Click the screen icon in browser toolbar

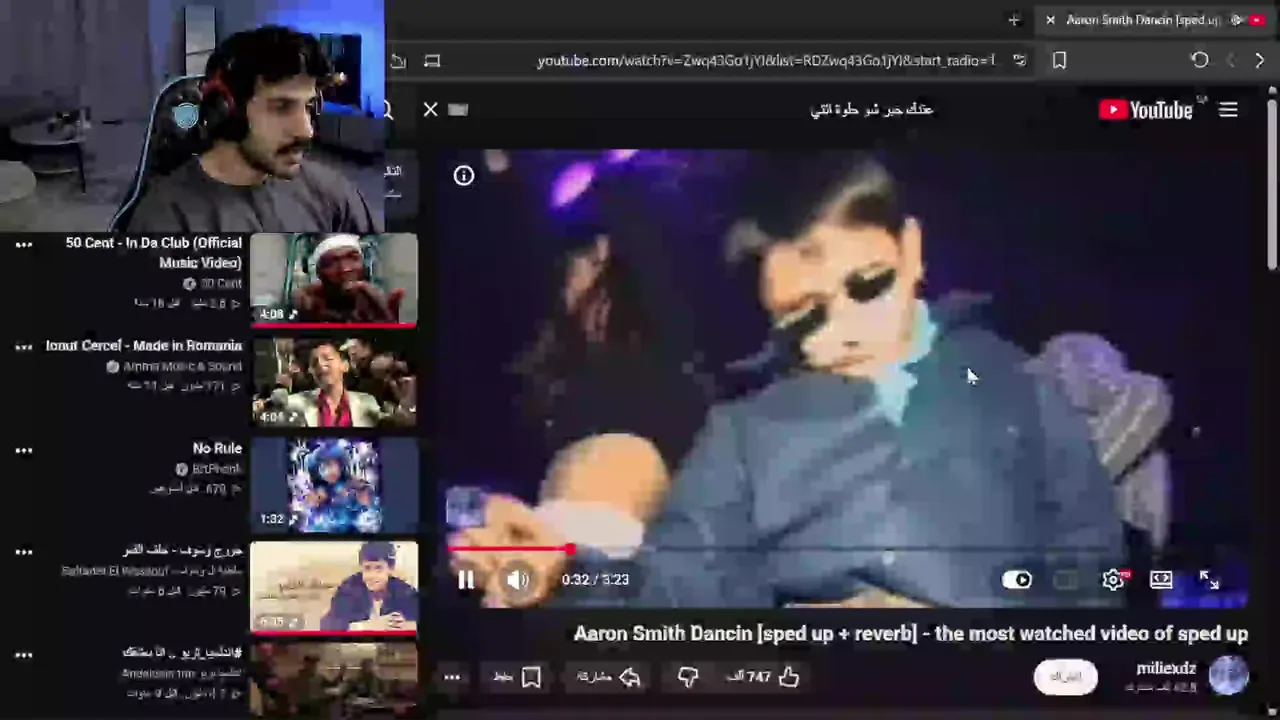(x=432, y=61)
